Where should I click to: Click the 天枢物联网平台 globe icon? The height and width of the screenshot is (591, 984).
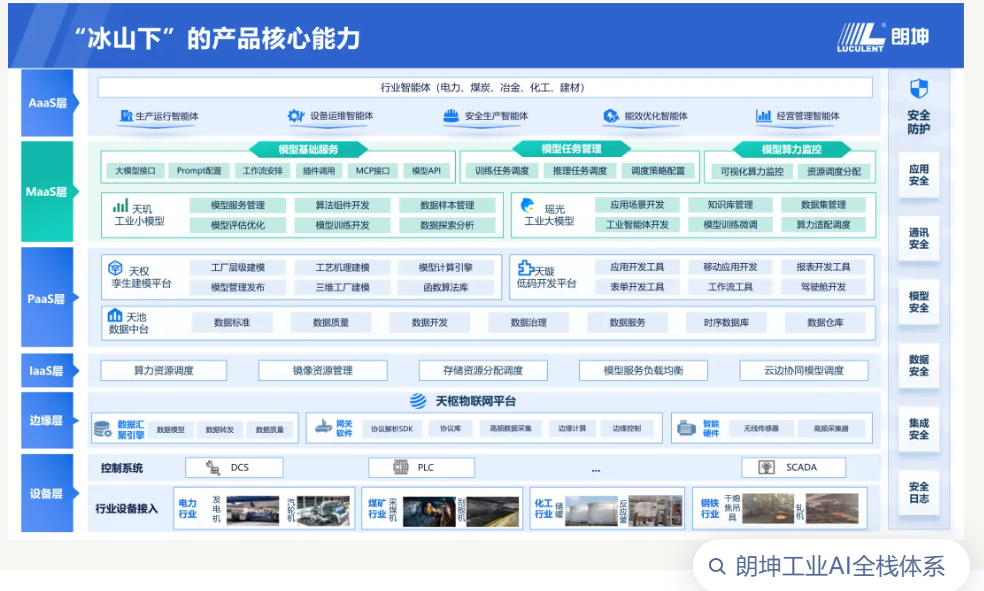tap(418, 401)
